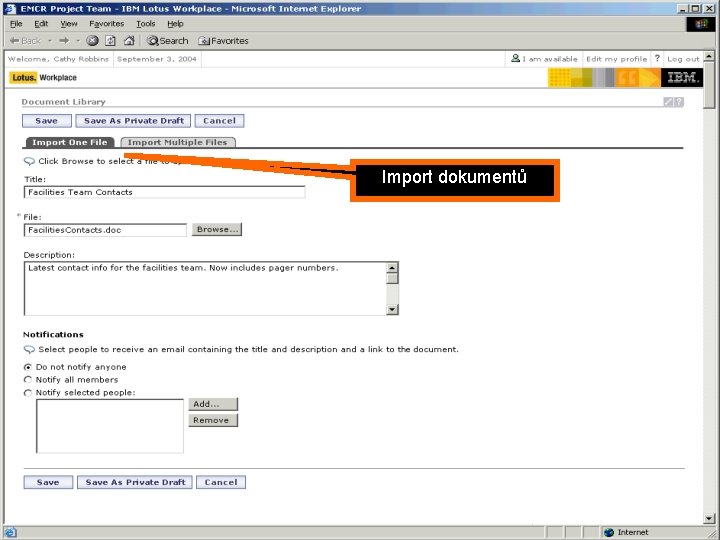Viewport: 720px width, 540px height.
Task: Select the 'Notify all members' radio button
Action: point(28,380)
